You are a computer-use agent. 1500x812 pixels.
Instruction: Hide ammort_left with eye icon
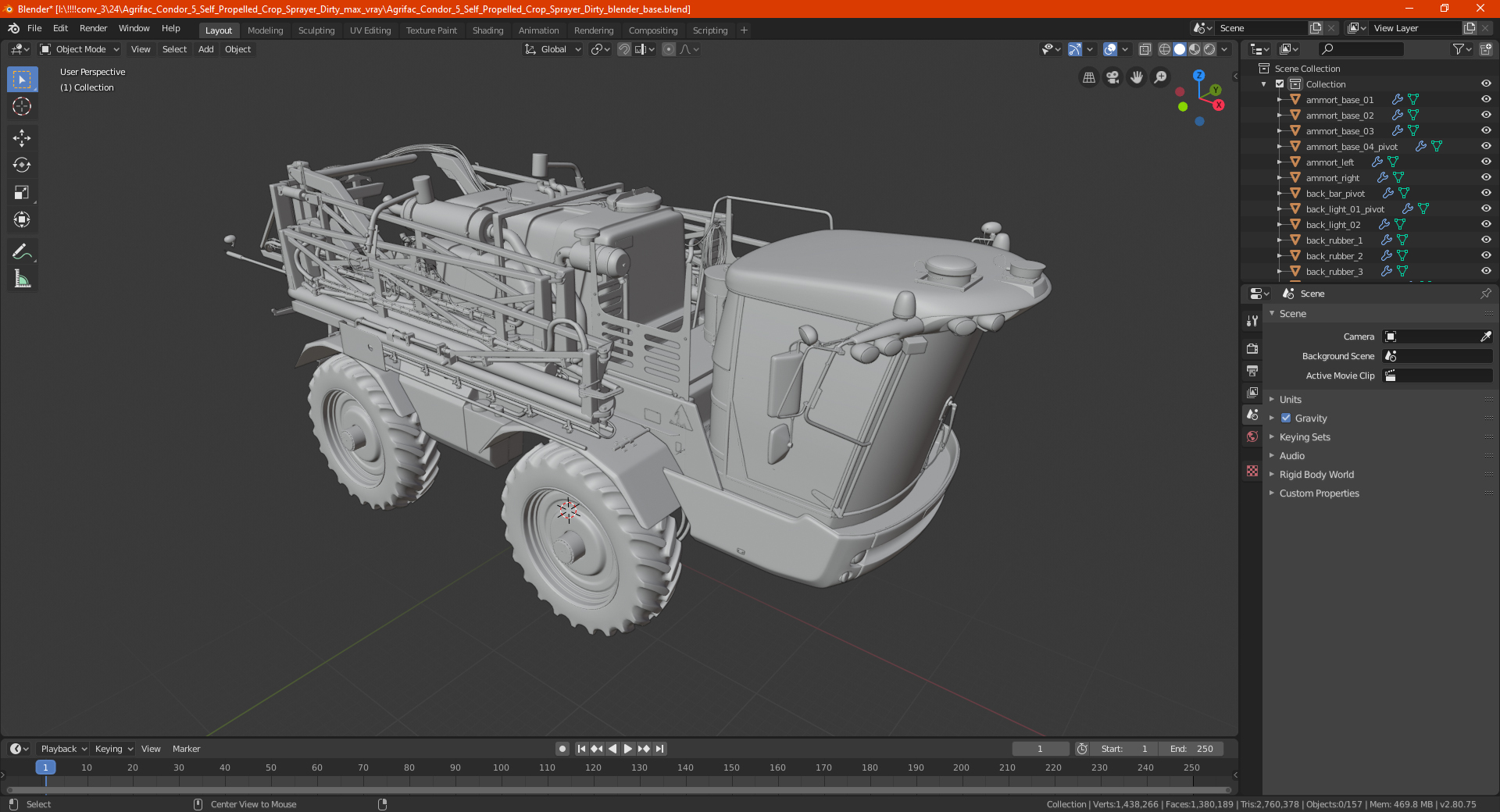1486,162
